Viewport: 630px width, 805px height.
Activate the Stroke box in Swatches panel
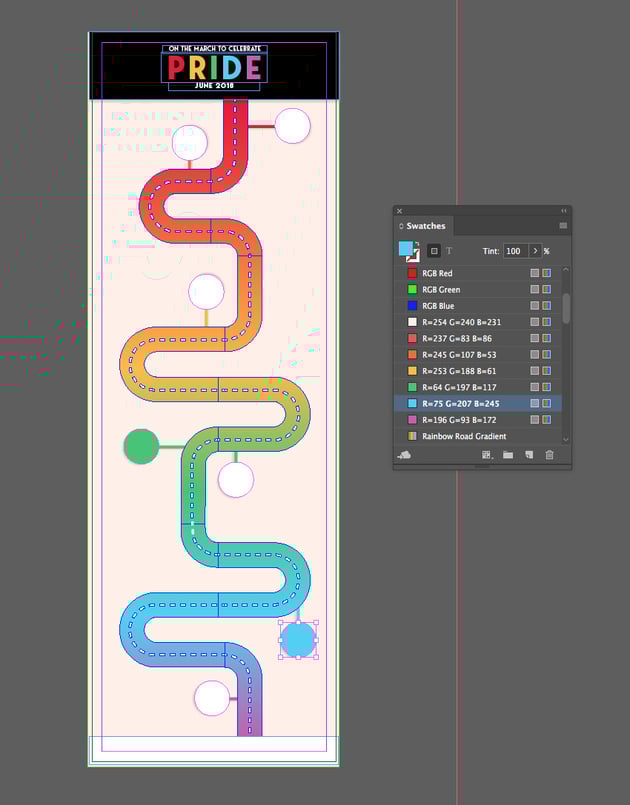pyautogui.click(x=415, y=255)
